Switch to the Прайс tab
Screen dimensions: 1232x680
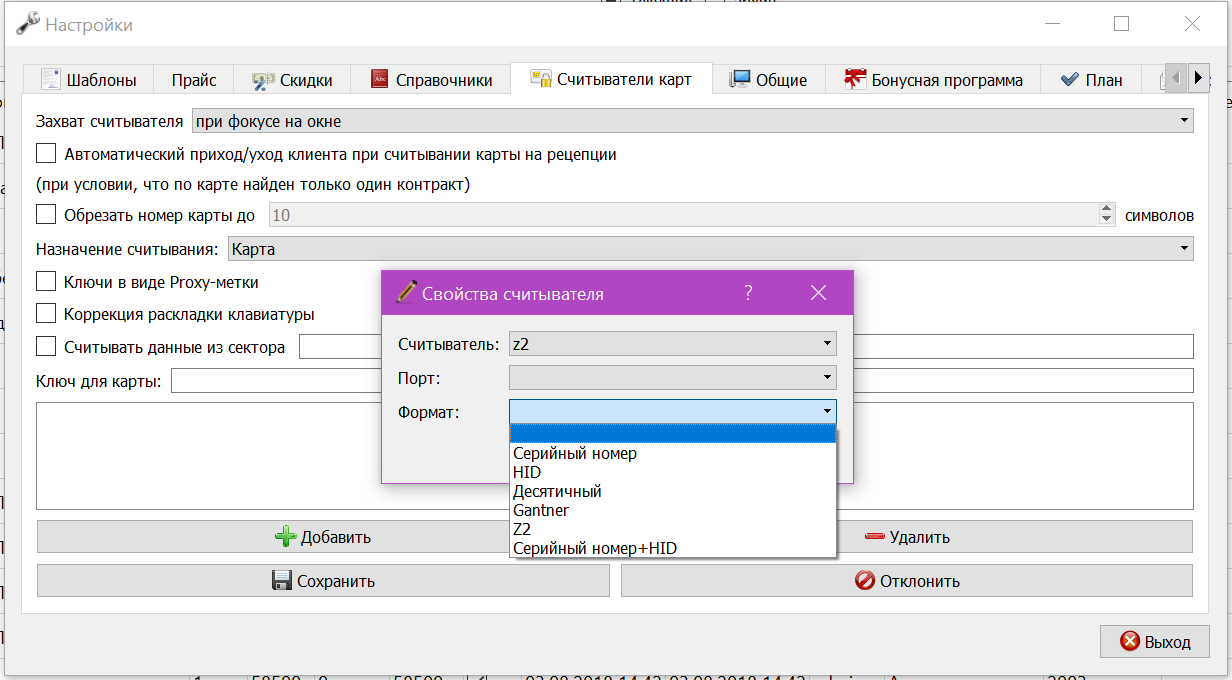194,80
